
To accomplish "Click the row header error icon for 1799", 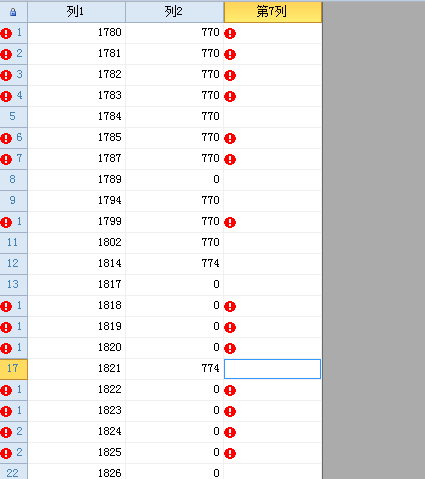I will point(6,222).
